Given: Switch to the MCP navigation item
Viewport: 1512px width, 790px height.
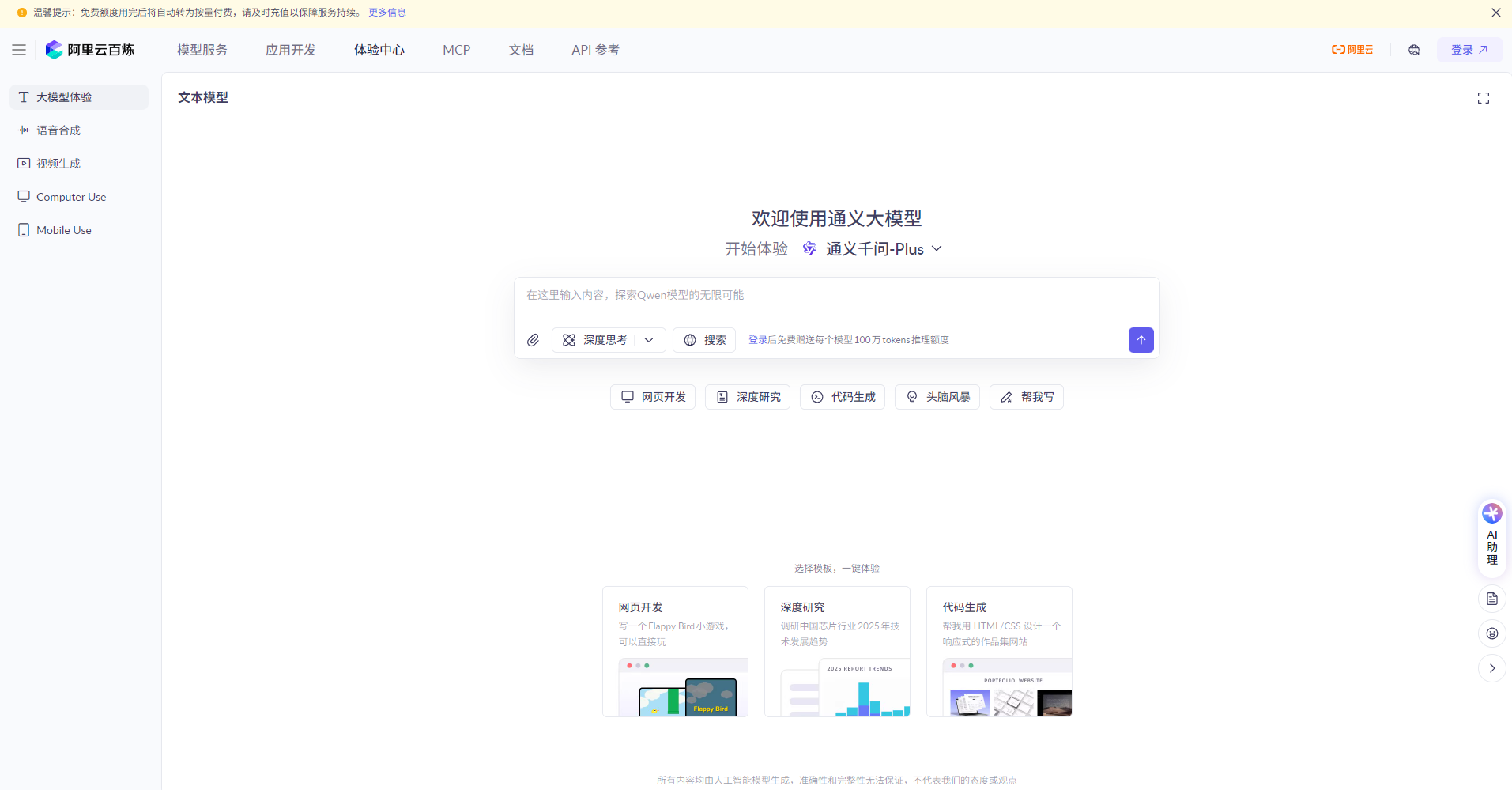Looking at the screenshot, I should [x=456, y=49].
